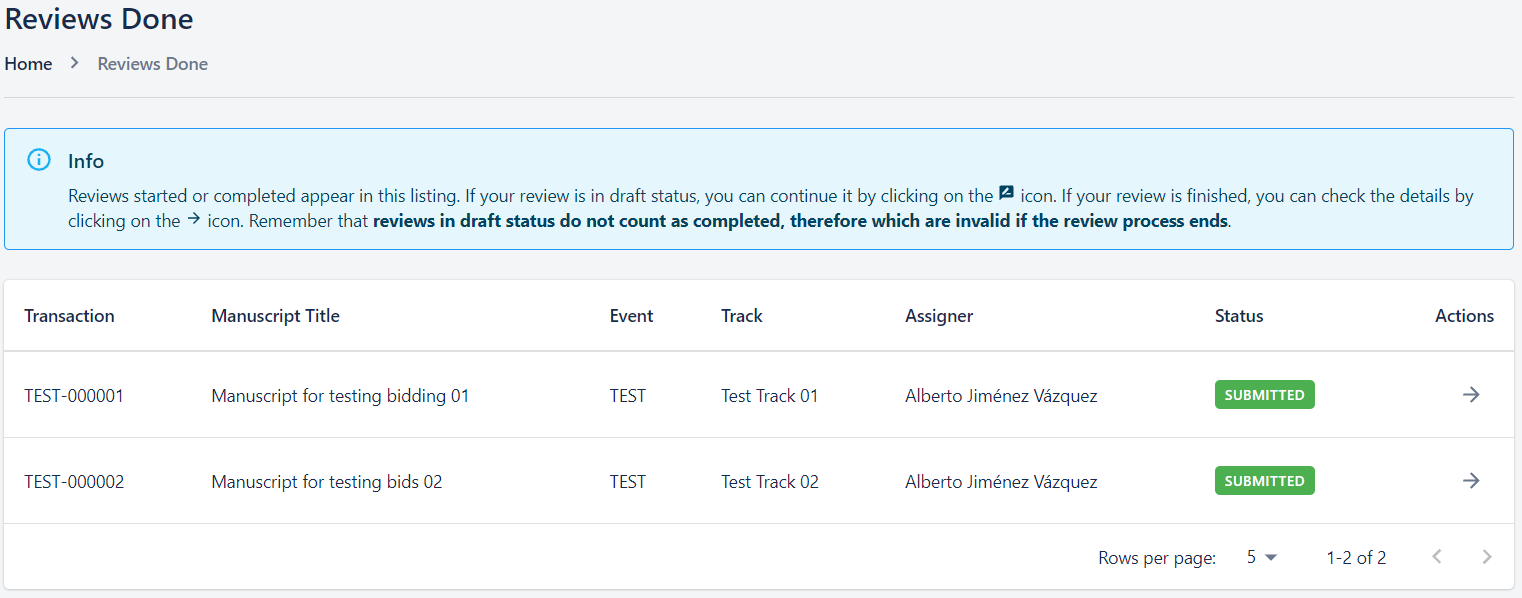Click the breadcrumb chevron separator
1522x598 pixels.
[74, 63]
